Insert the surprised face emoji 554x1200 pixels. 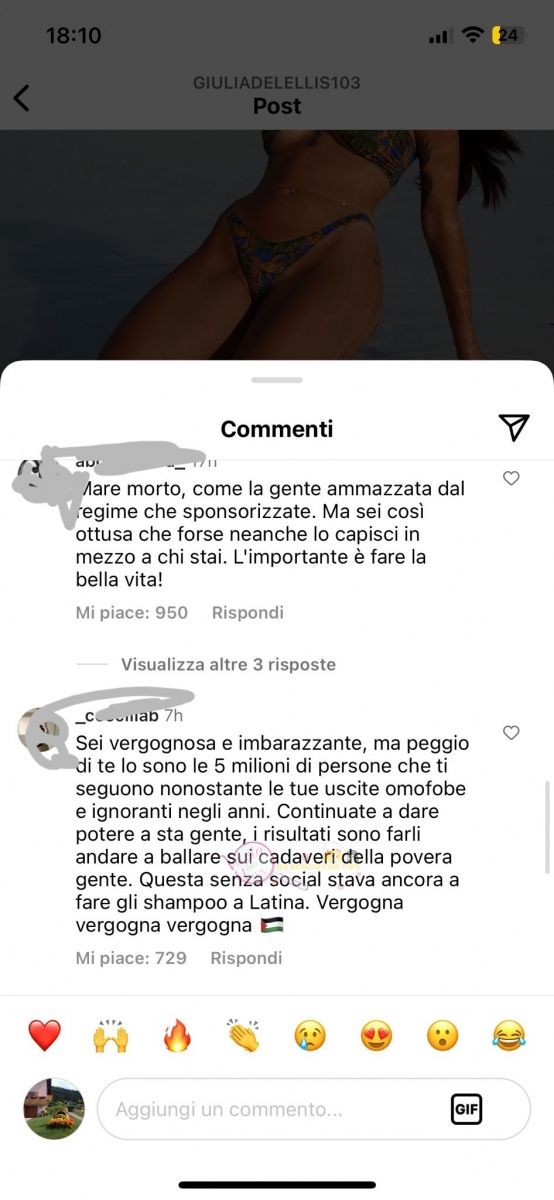click(x=442, y=1035)
